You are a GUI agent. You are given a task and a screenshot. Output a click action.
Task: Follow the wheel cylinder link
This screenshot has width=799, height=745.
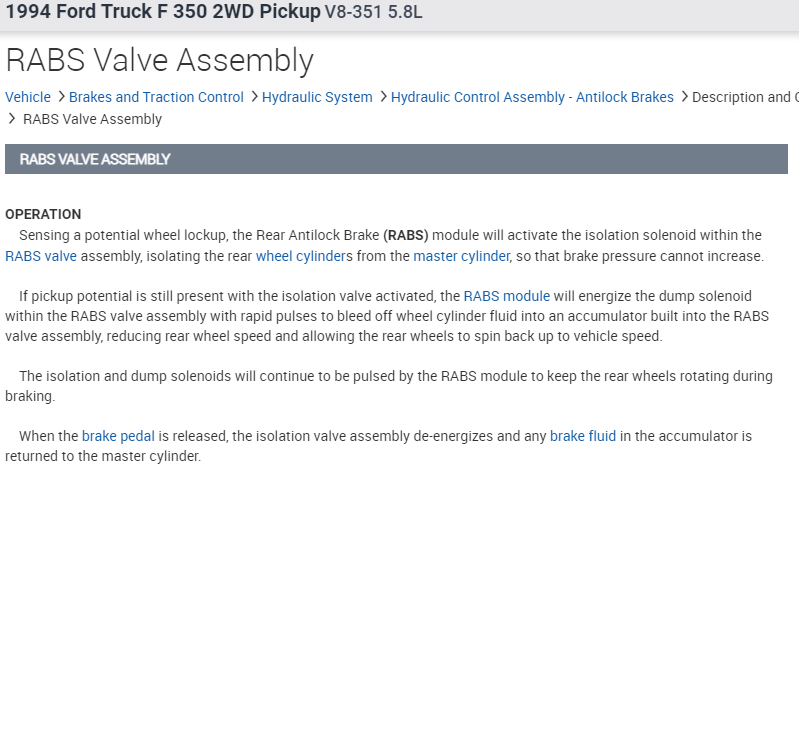pos(298,256)
